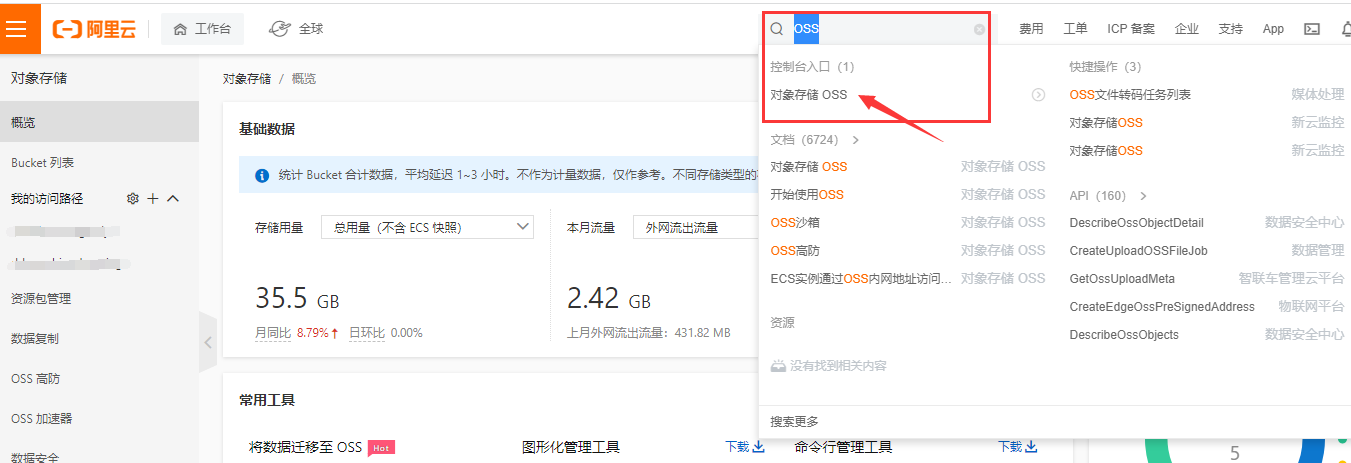Viewport: 1351px width, 463px height.
Task: Click circular arrow icon beside console entry
Action: (1038, 95)
